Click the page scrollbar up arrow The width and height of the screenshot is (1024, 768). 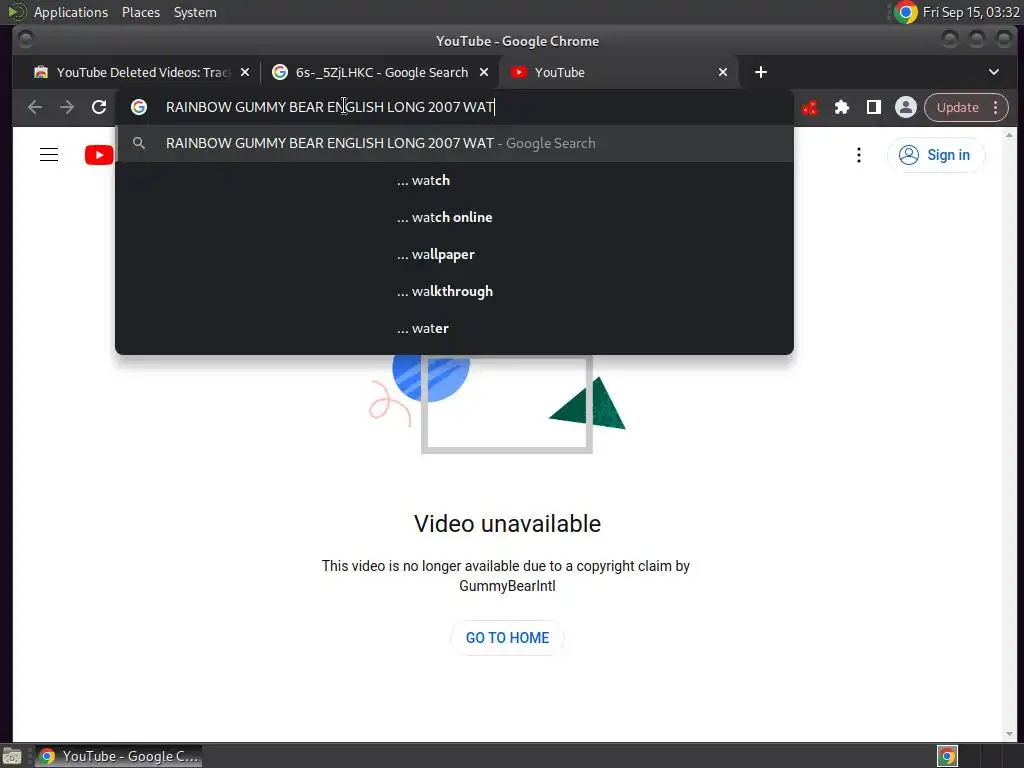[1010, 135]
